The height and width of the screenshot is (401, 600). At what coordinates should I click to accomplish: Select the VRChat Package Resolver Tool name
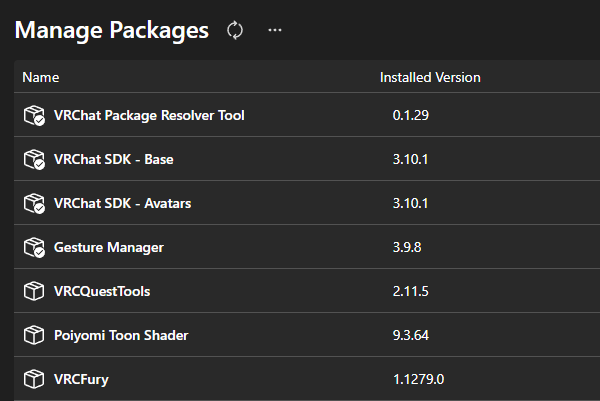(149, 116)
